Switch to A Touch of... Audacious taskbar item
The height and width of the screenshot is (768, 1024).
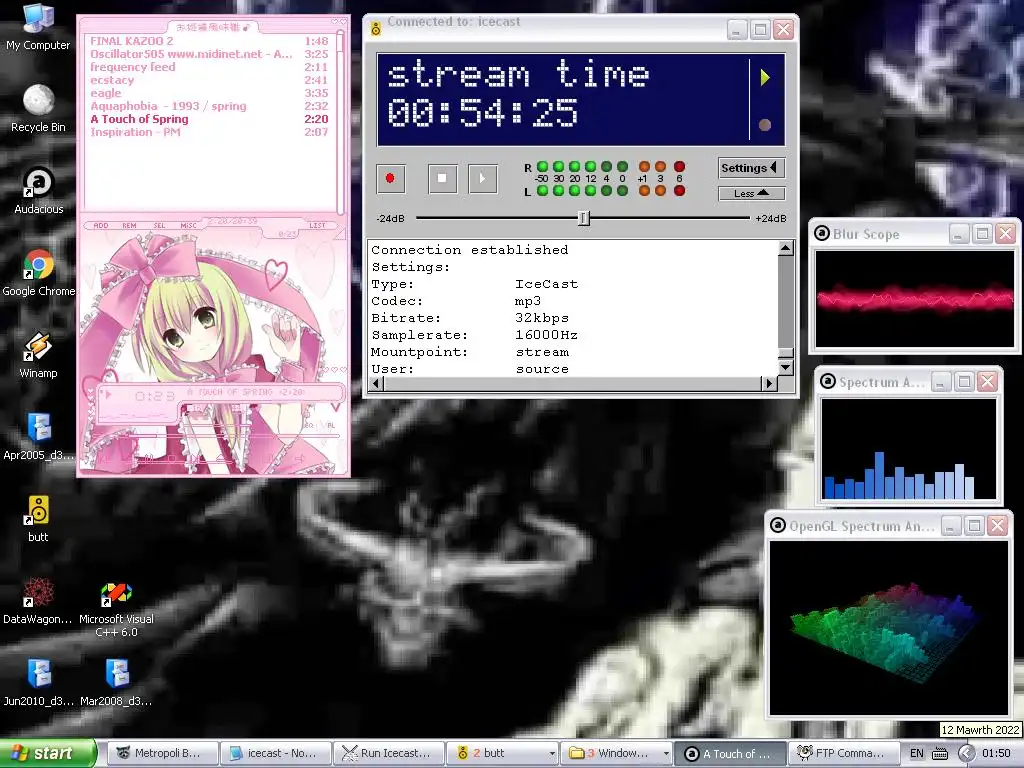point(729,753)
